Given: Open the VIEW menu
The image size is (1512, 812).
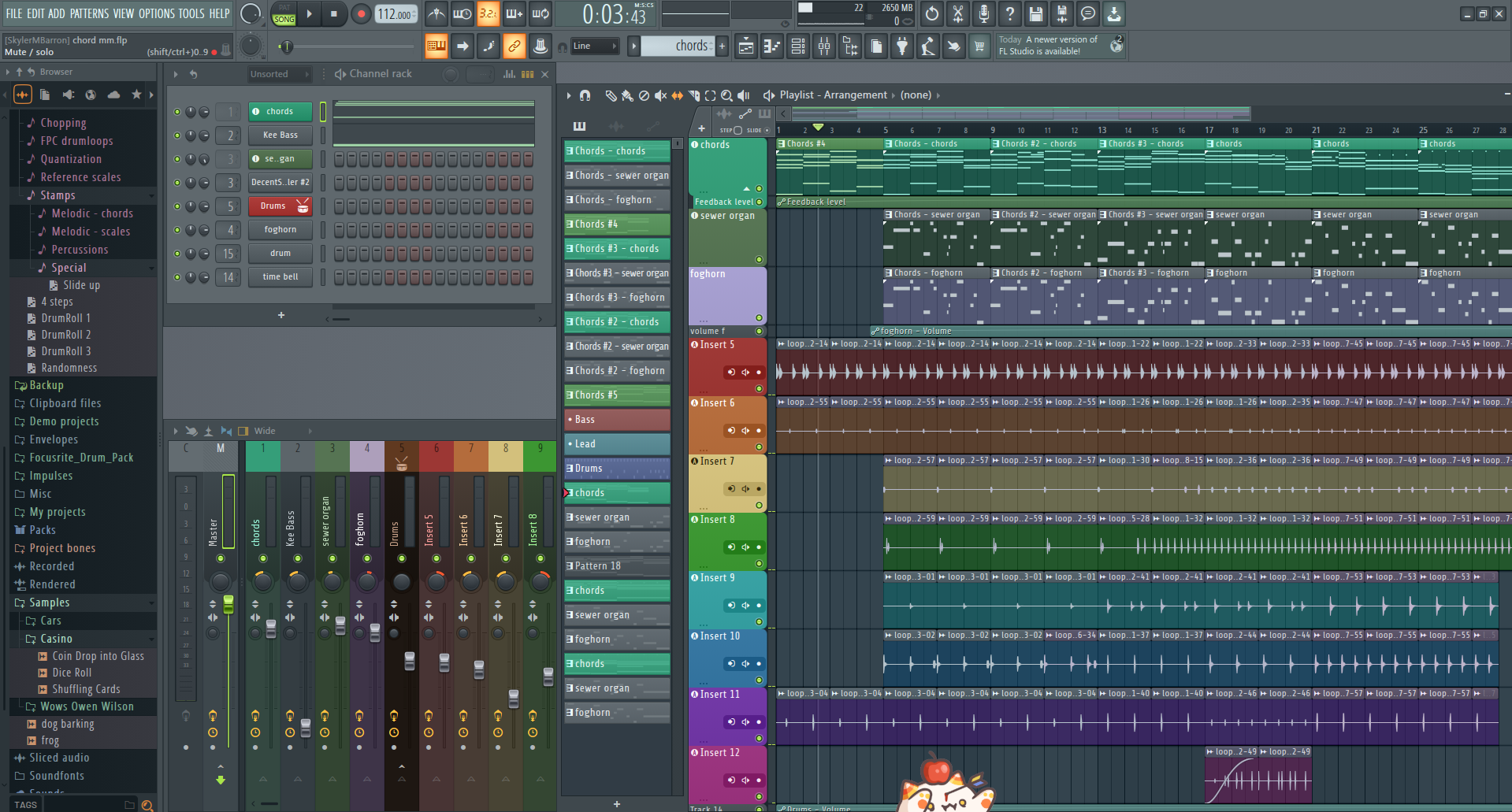Looking at the screenshot, I should coord(124,13).
